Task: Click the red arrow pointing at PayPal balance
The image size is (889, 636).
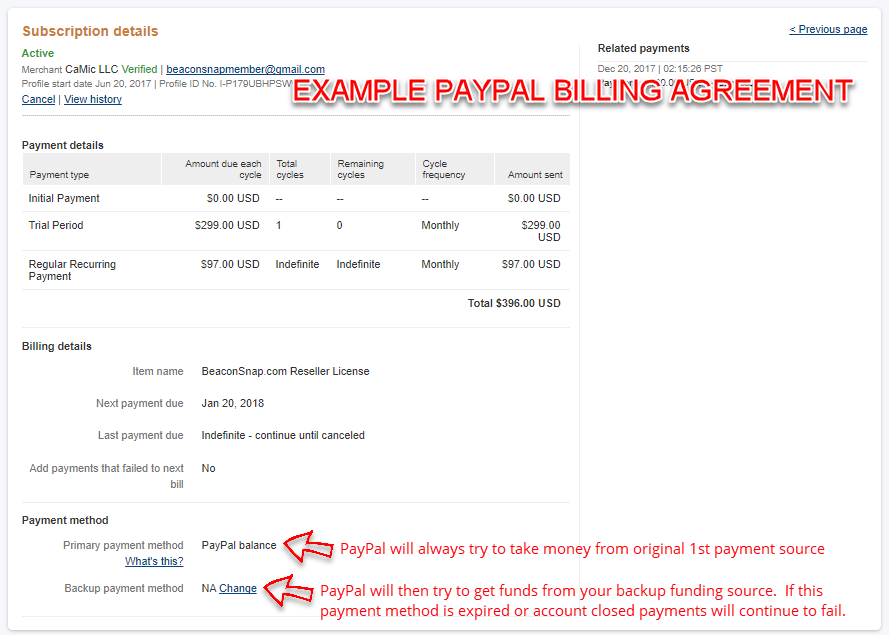Action: (309, 546)
